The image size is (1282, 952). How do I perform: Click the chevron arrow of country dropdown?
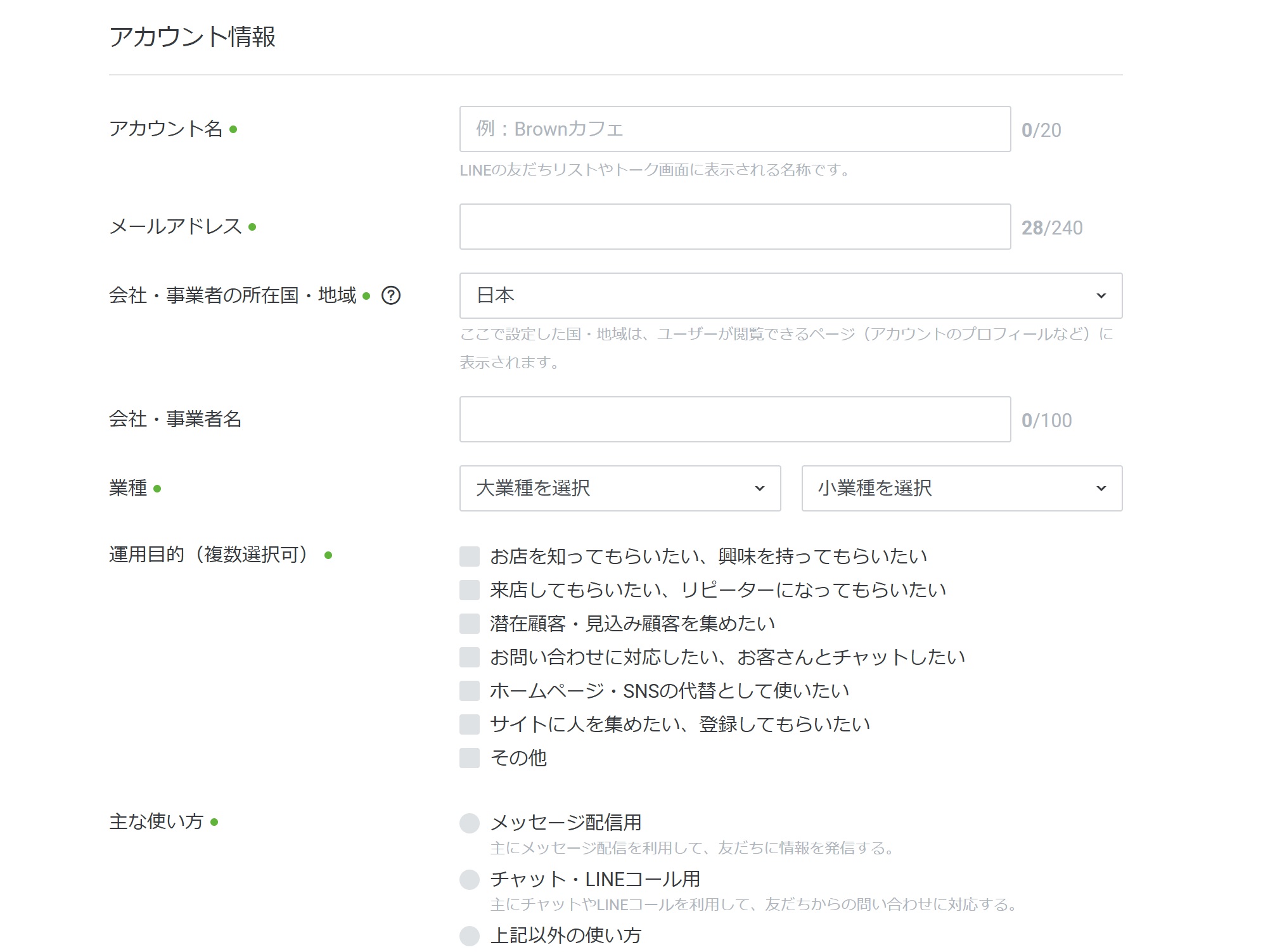[x=1101, y=296]
